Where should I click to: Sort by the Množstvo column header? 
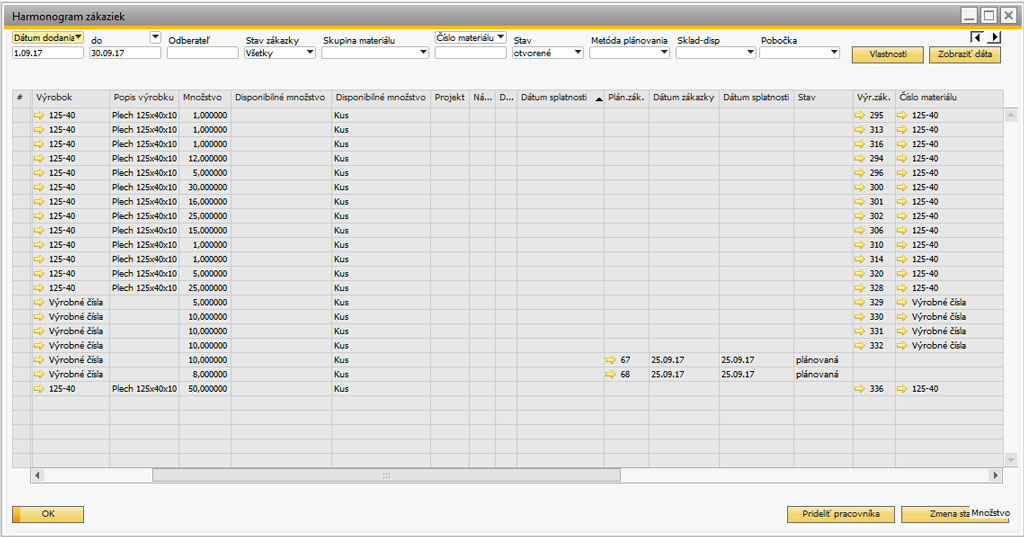point(204,98)
